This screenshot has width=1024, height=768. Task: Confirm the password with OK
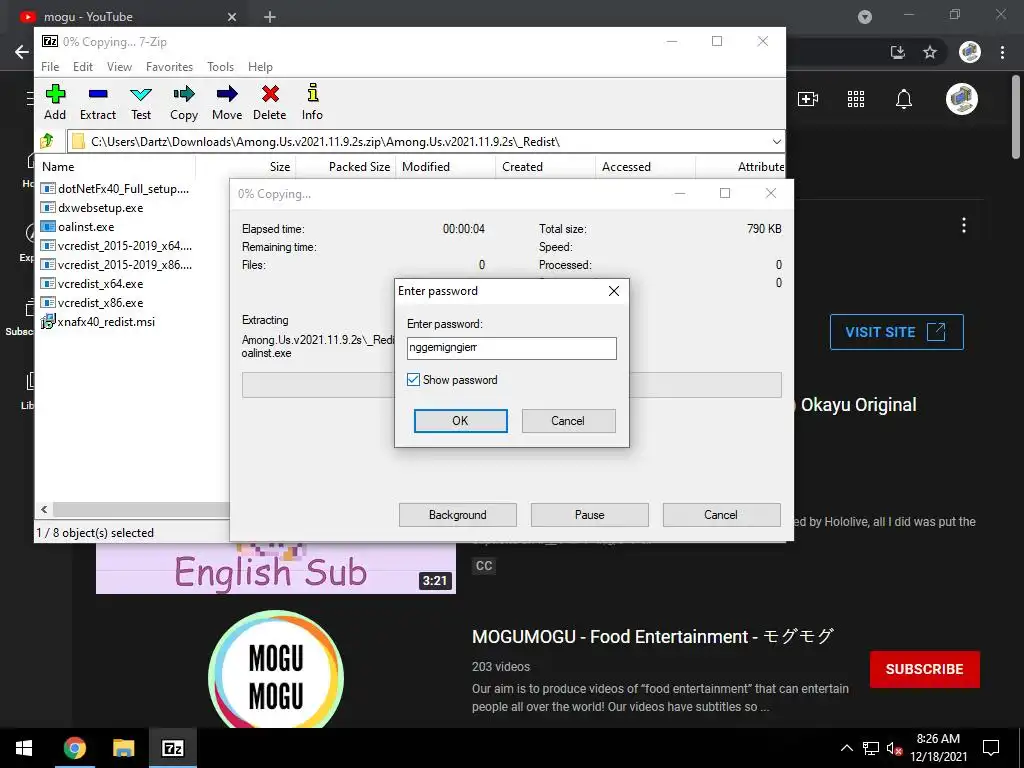(460, 421)
